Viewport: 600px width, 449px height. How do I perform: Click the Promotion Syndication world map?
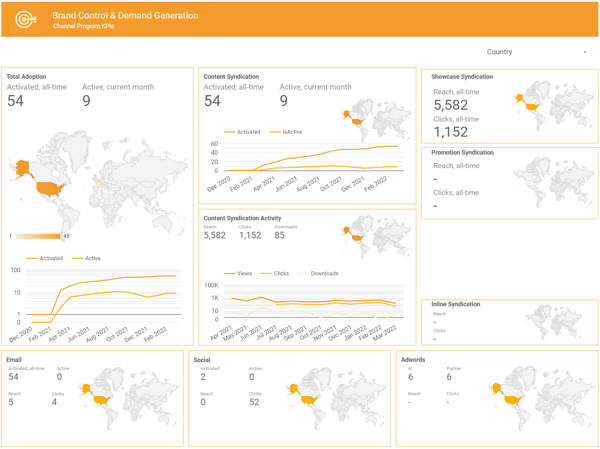(553, 181)
